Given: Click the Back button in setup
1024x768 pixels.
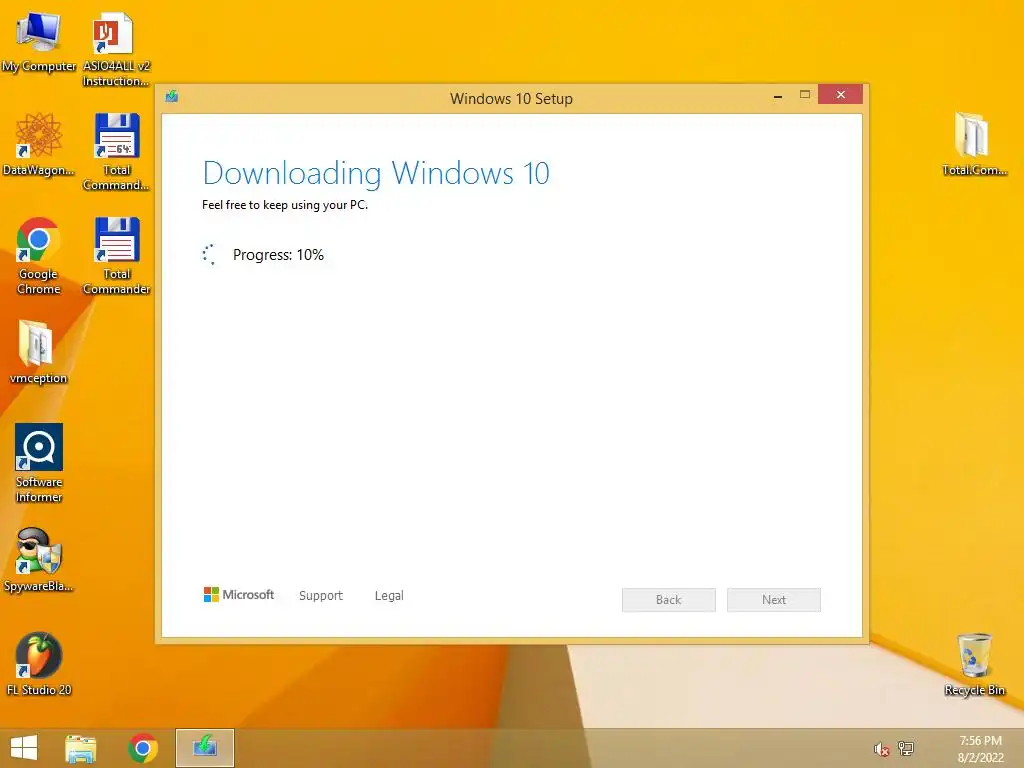Looking at the screenshot, I should [x=669, y=600].
